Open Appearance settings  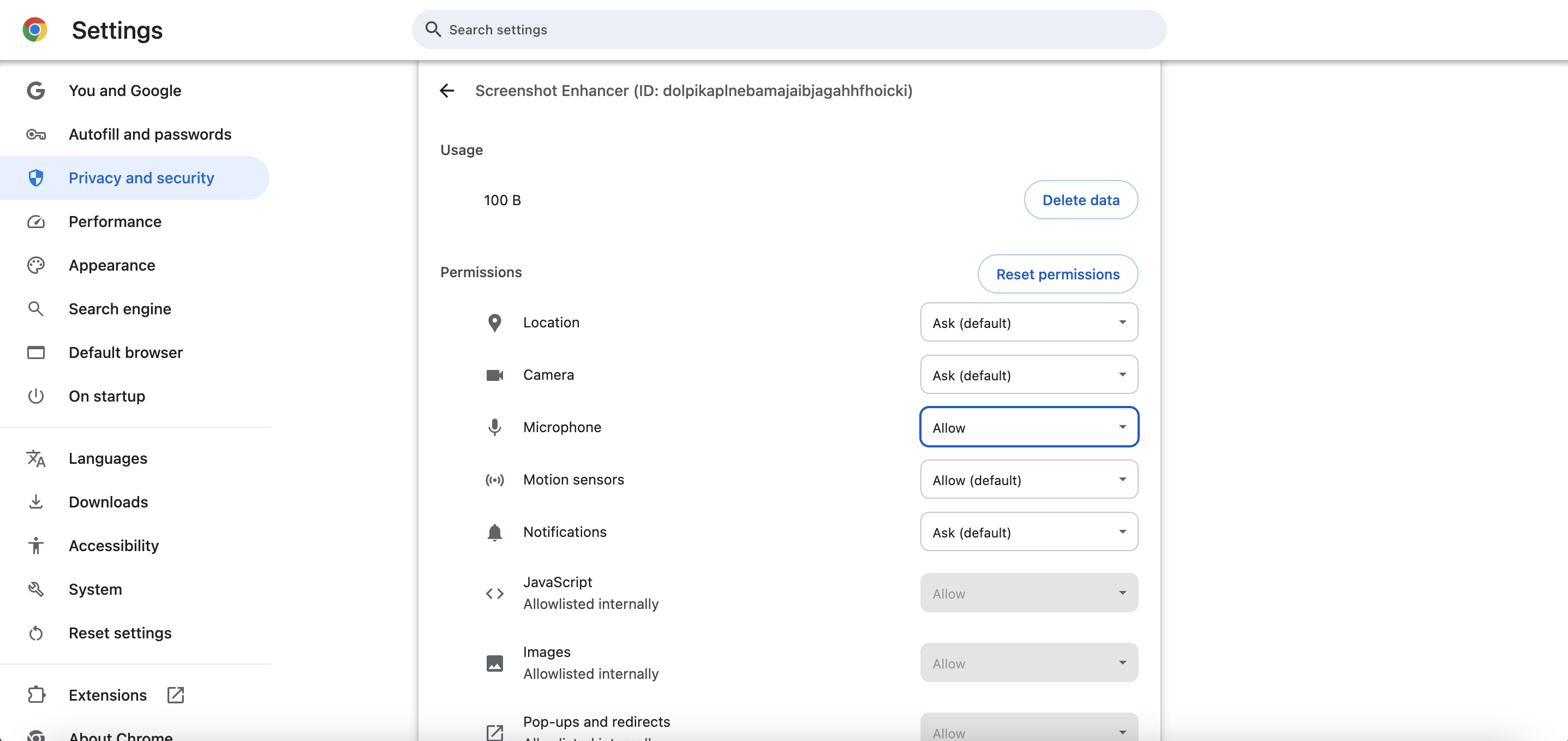(135, 266)
